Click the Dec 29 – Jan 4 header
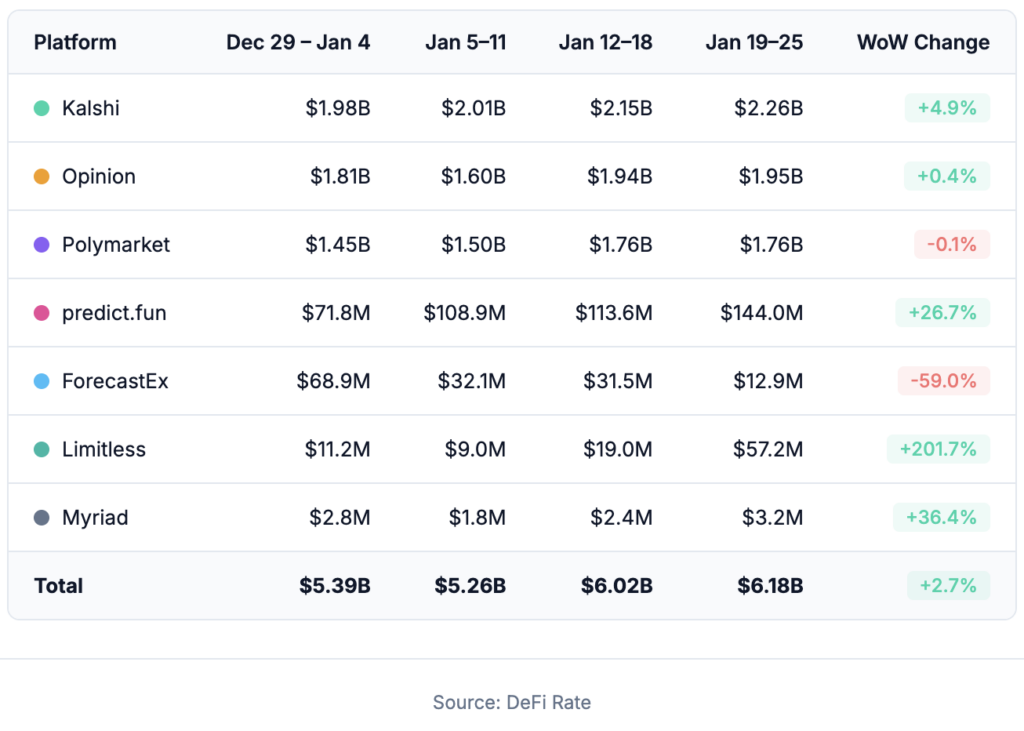The image size is (1024, 731). [298, 42]
